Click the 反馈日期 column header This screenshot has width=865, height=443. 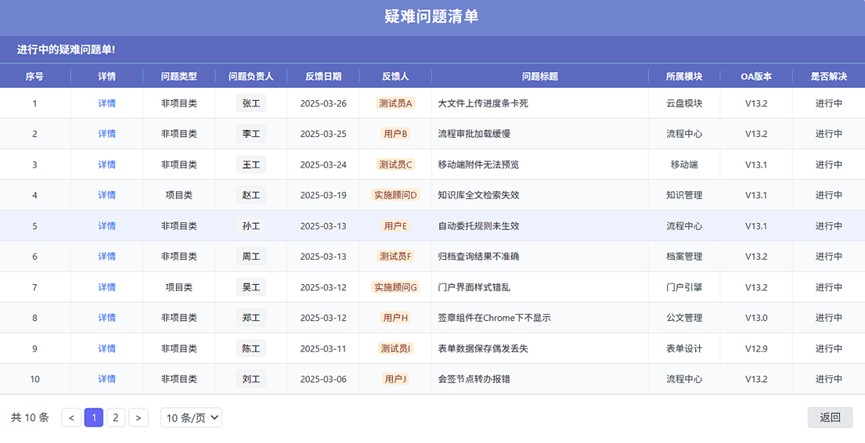click(x=323, y=76)
